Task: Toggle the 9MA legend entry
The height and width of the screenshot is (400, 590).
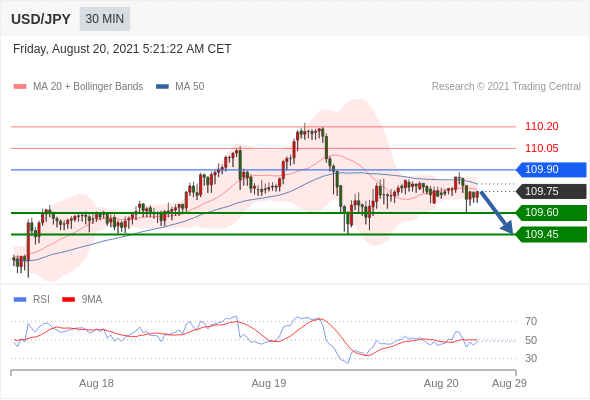Action: [x=82, y=300]
